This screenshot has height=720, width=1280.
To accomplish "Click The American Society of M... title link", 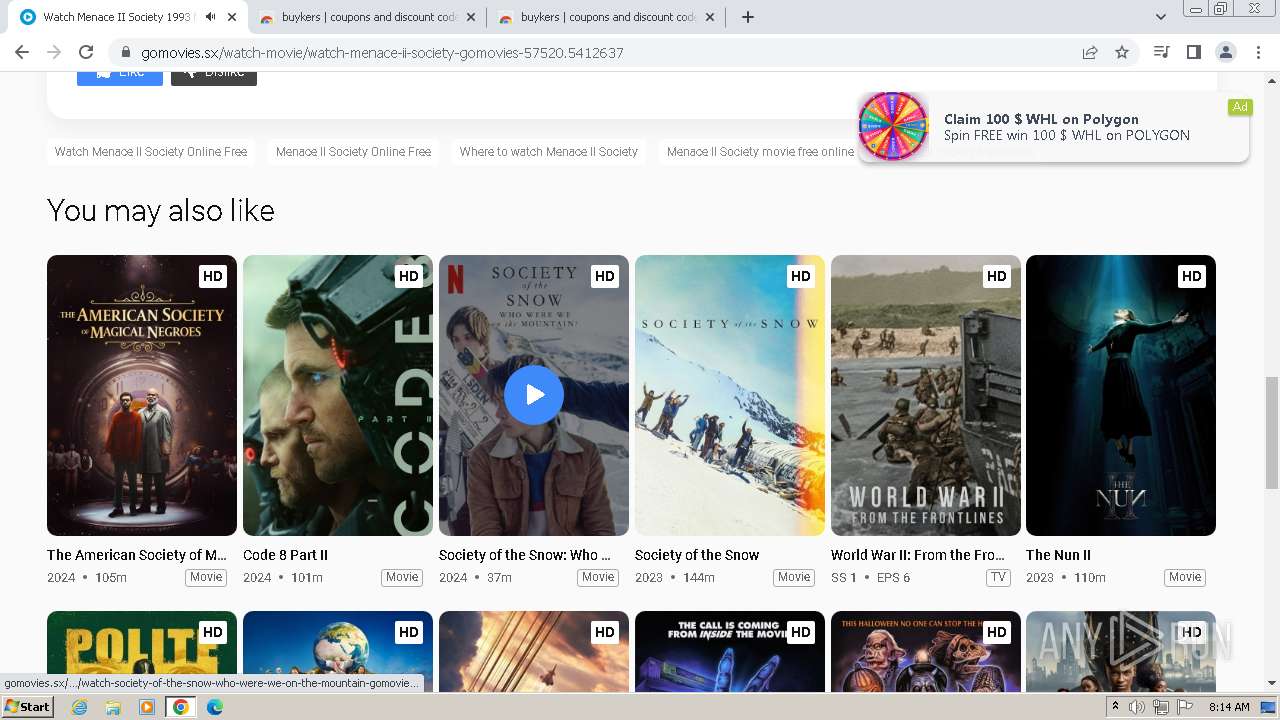I will point(137,555).
